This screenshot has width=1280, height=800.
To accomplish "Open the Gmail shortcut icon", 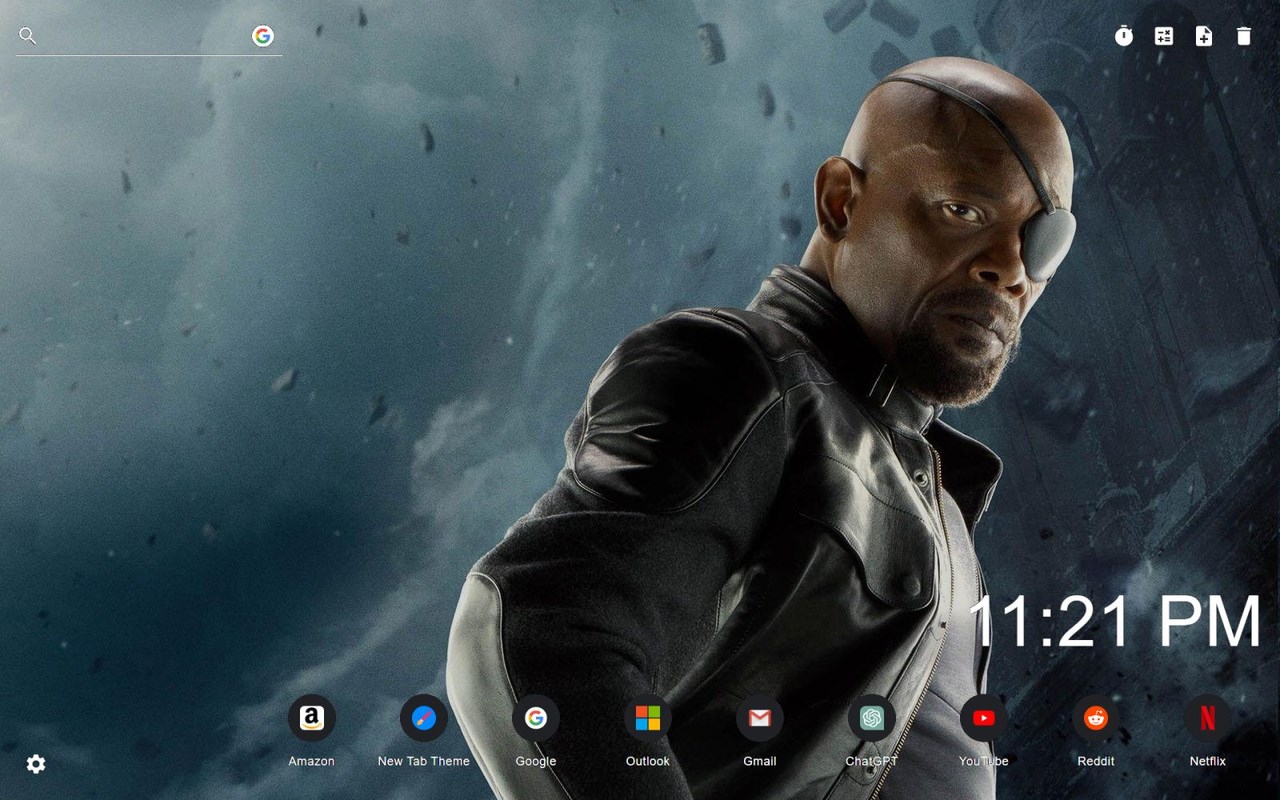I will [760, 718].
